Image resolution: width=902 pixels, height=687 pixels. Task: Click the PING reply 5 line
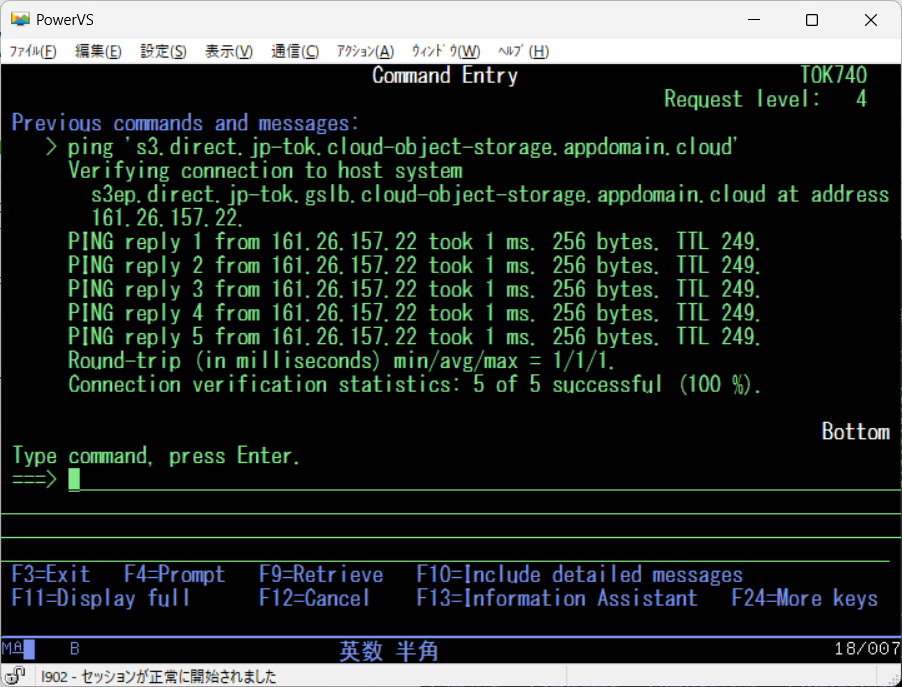click(414, 337)
